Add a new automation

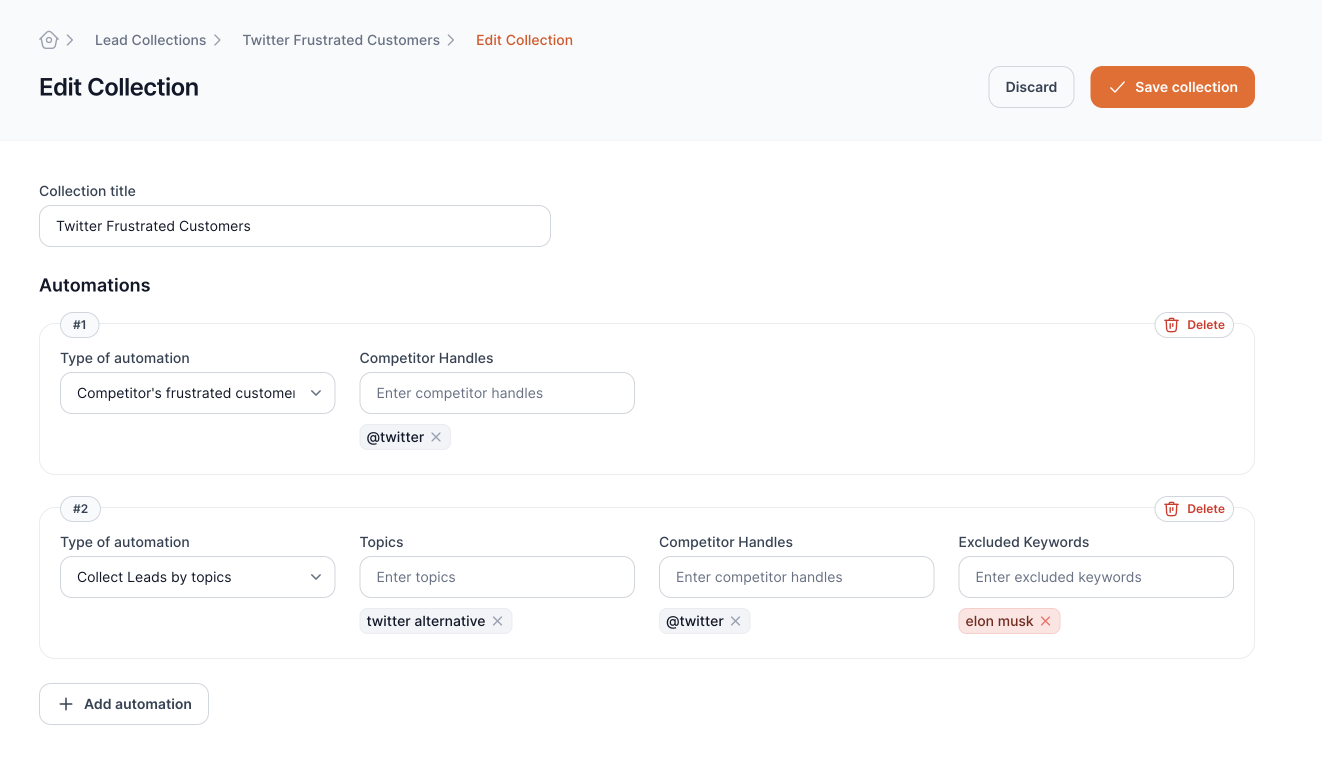point(124,704)
